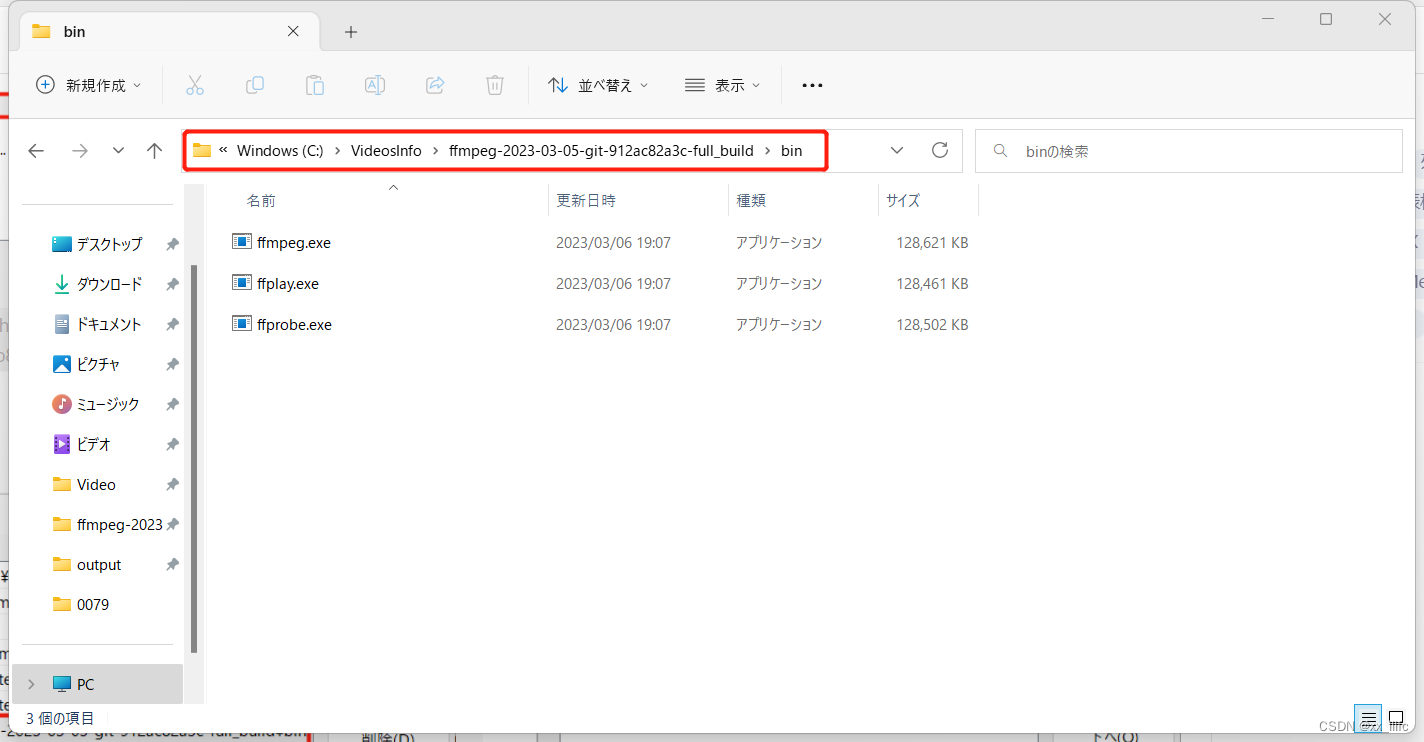Click Windows (C:) in address path
1424x742 pixels.
tap(280, 151)
